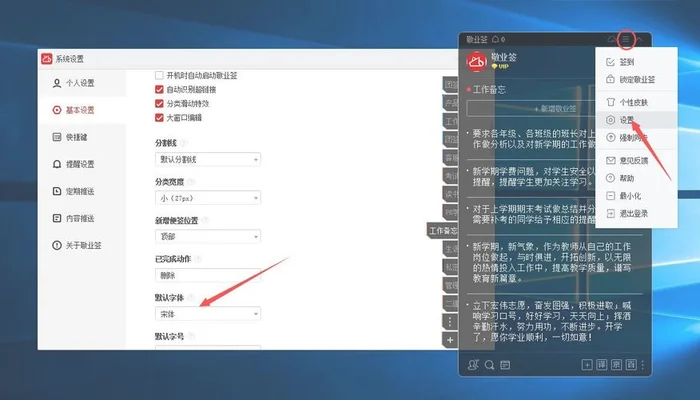
Task: Choose 锁定敬业签 from the menu
Action: point(636,79)
